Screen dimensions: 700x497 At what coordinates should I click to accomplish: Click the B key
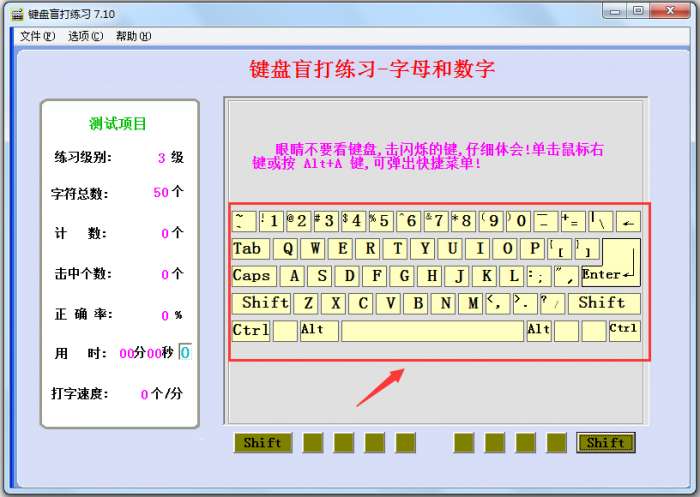[417, 304]
